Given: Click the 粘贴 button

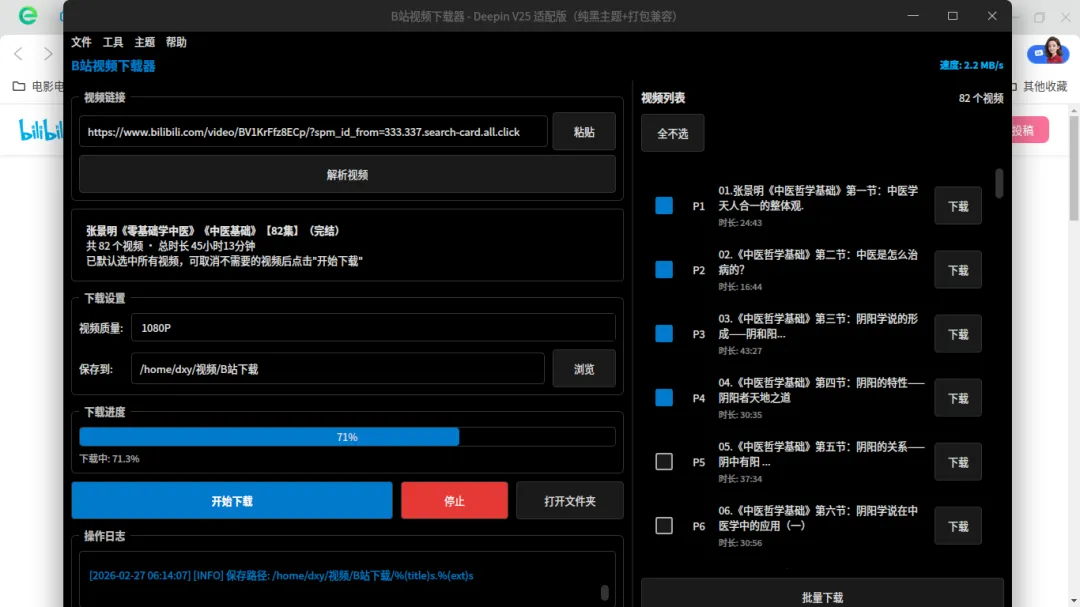Looking at the screenshot, I should [x=584, y=132].
